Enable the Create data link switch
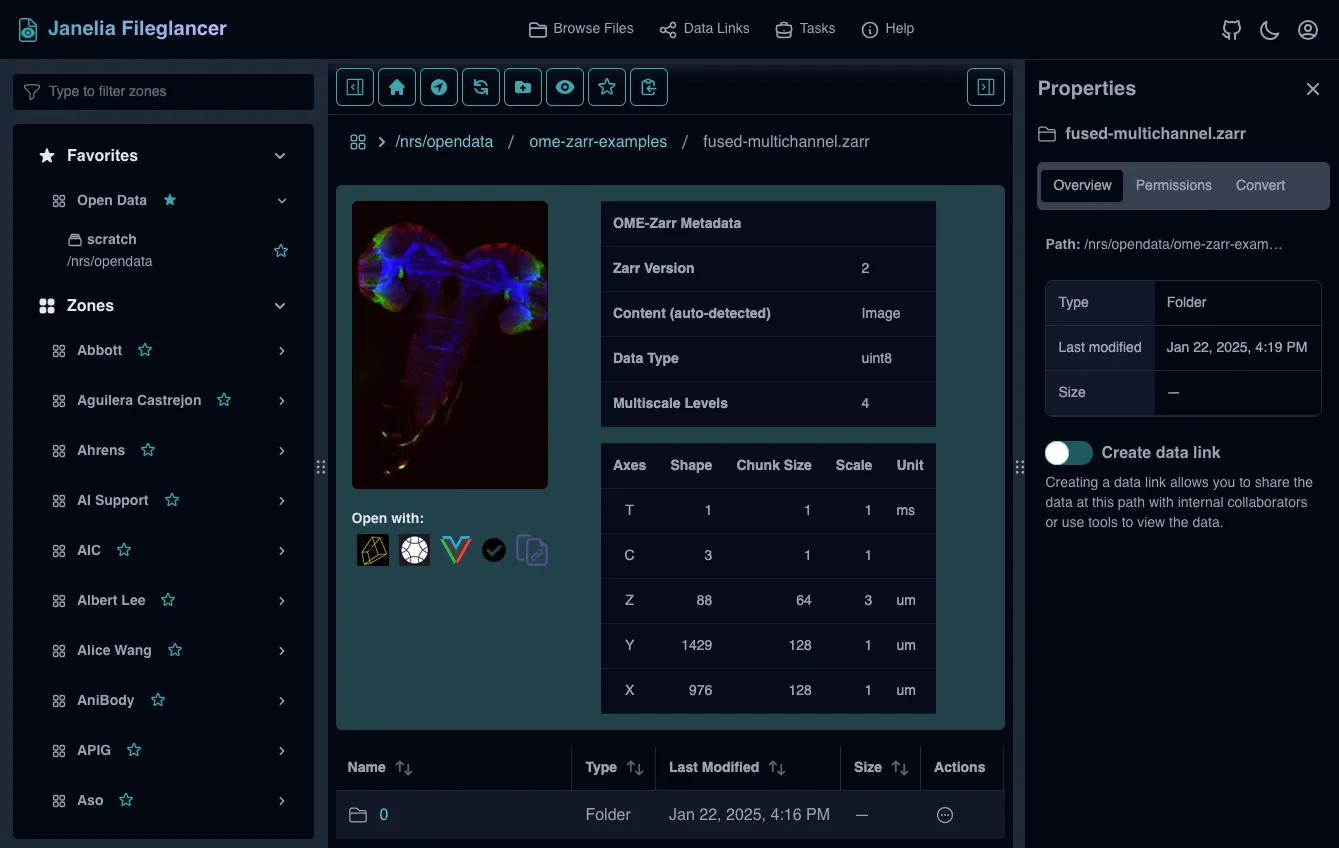Screen dimensions: 1339x848 pos(1069,453)
